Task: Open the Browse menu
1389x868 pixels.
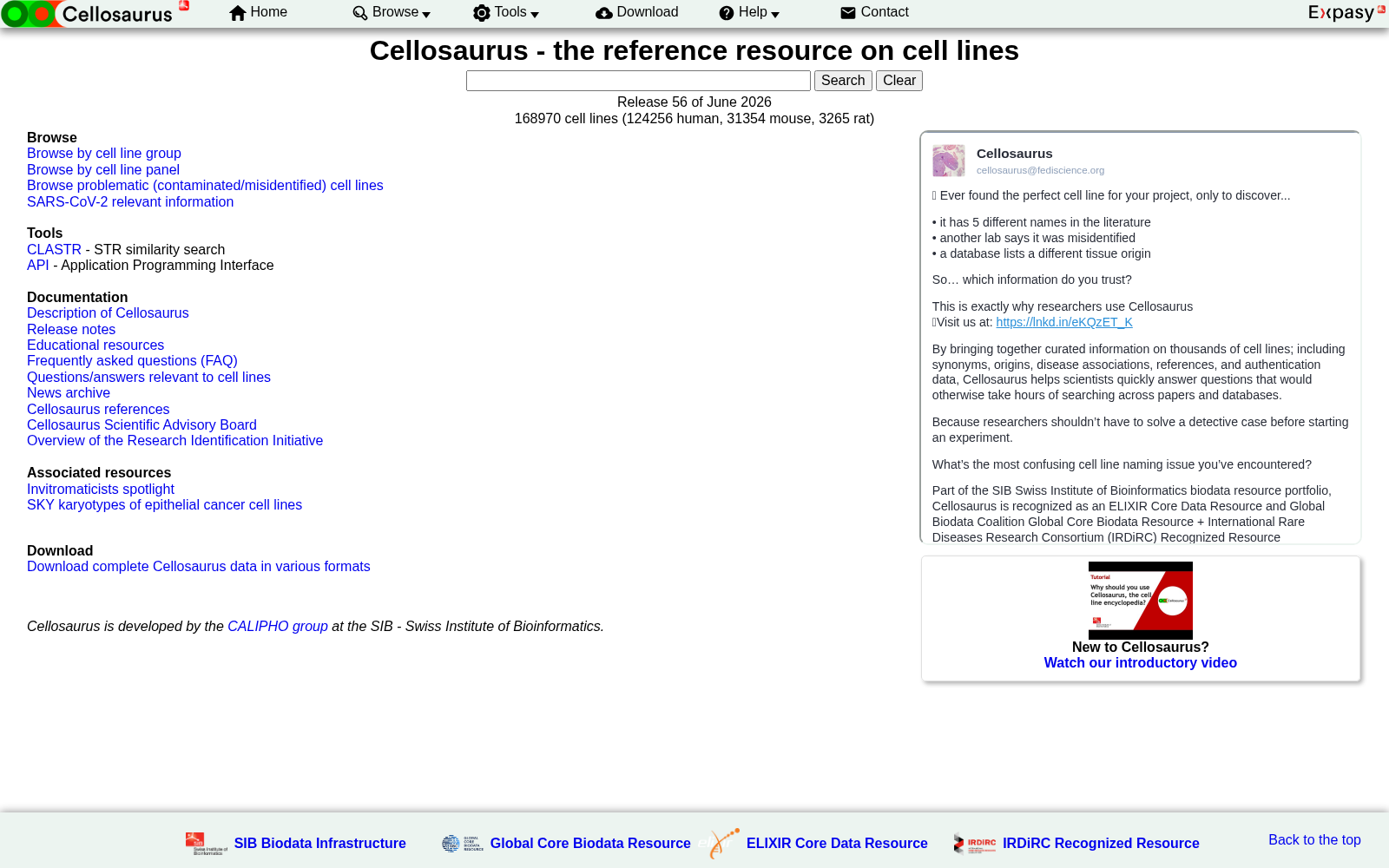Action: coord(395,12)
